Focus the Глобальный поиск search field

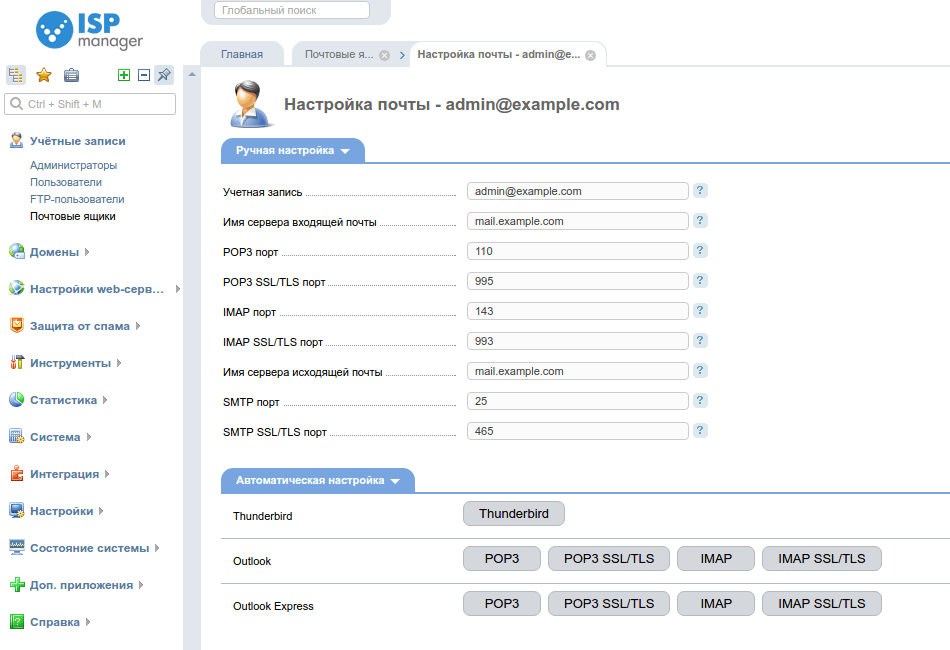[291, 10]
